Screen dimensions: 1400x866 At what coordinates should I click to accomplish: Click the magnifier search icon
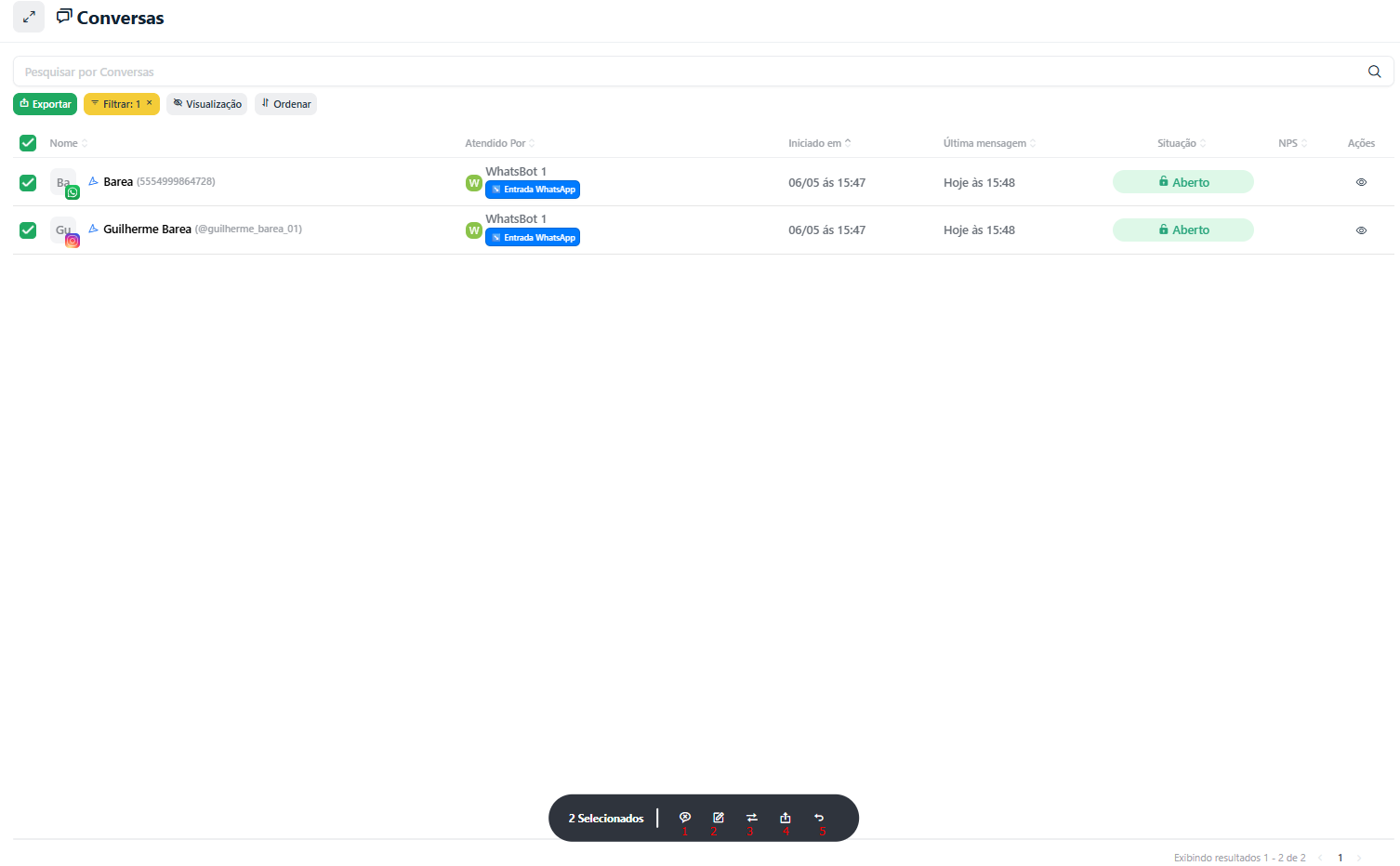click(1374, 72)
